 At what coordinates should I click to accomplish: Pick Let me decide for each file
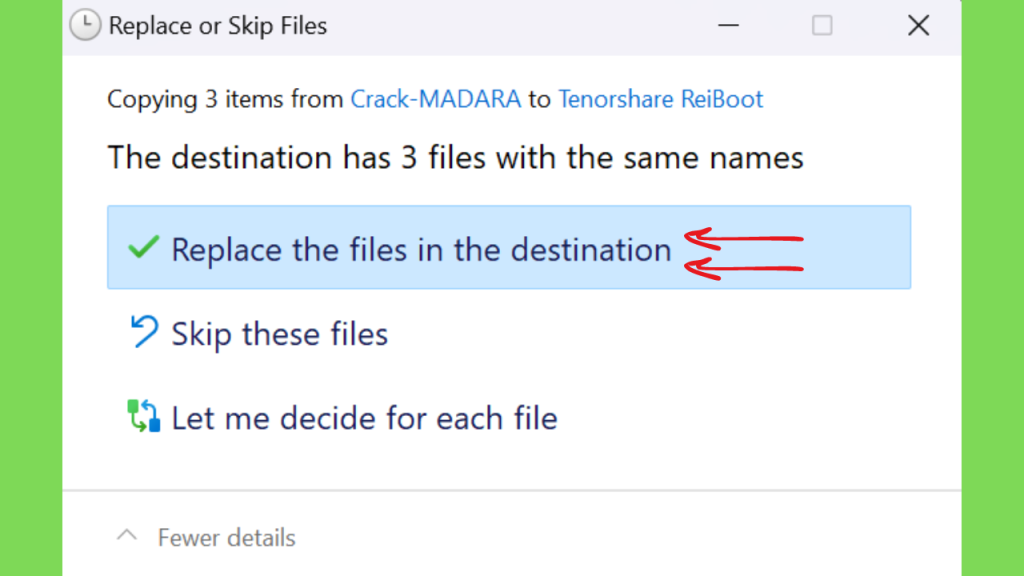pyautogui.click(x=364, y=418)
